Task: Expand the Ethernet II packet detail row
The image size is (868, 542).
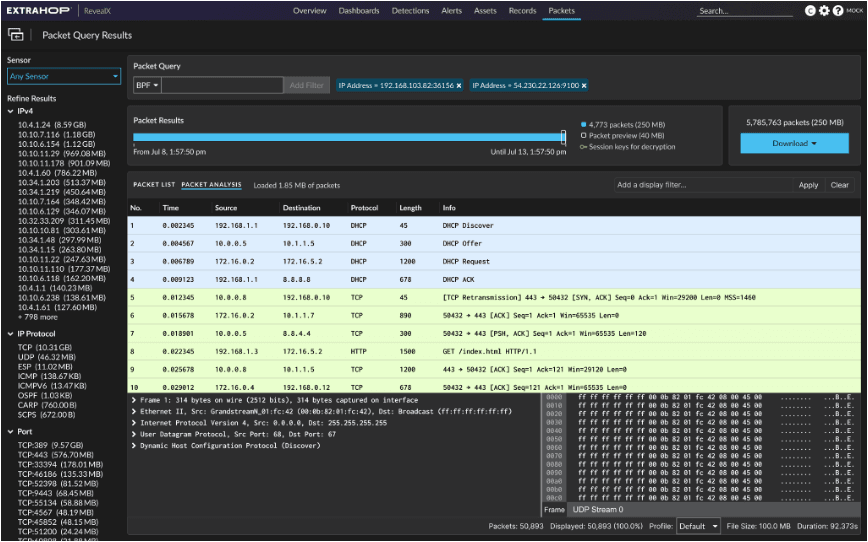Action: coord(135,410)
